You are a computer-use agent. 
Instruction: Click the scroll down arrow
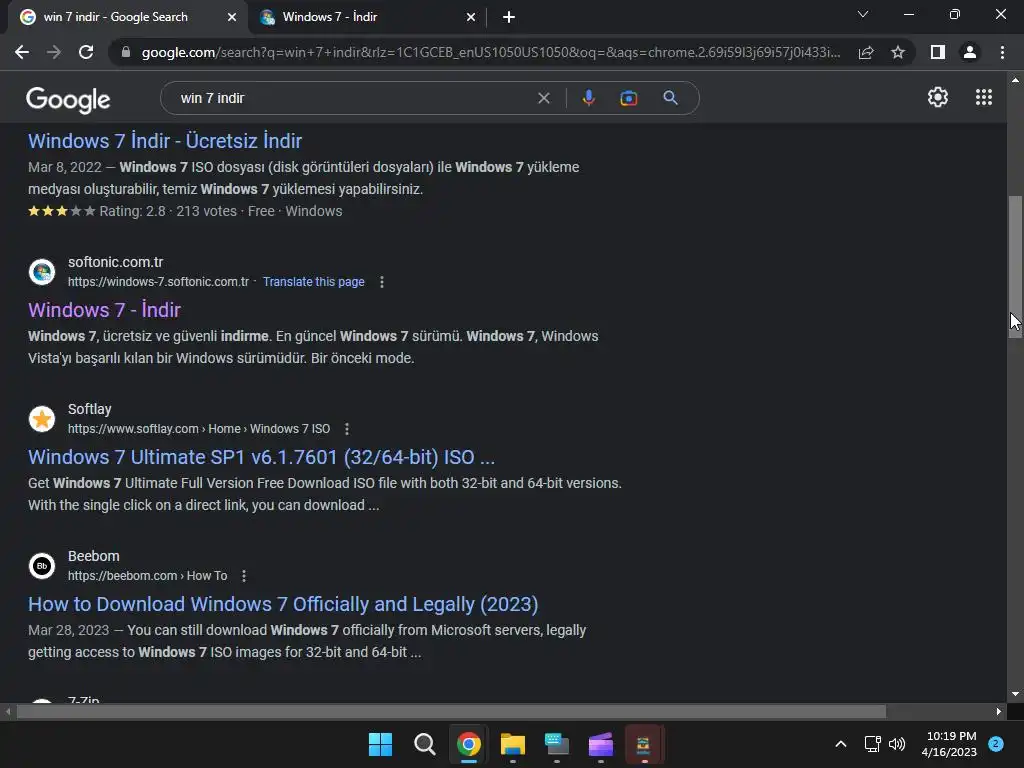(x=1015, y=694)
